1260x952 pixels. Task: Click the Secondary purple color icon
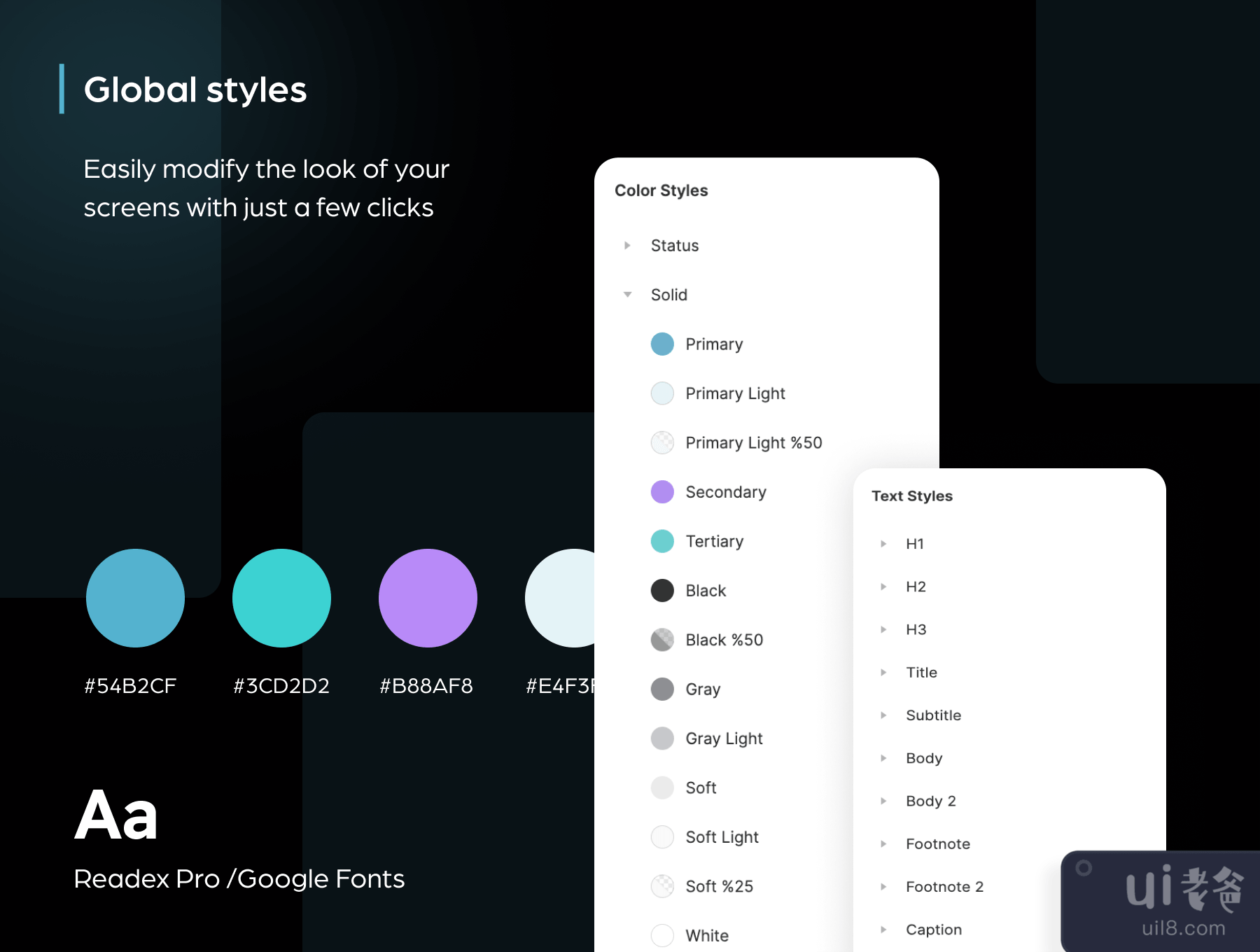tap(662, 492)
